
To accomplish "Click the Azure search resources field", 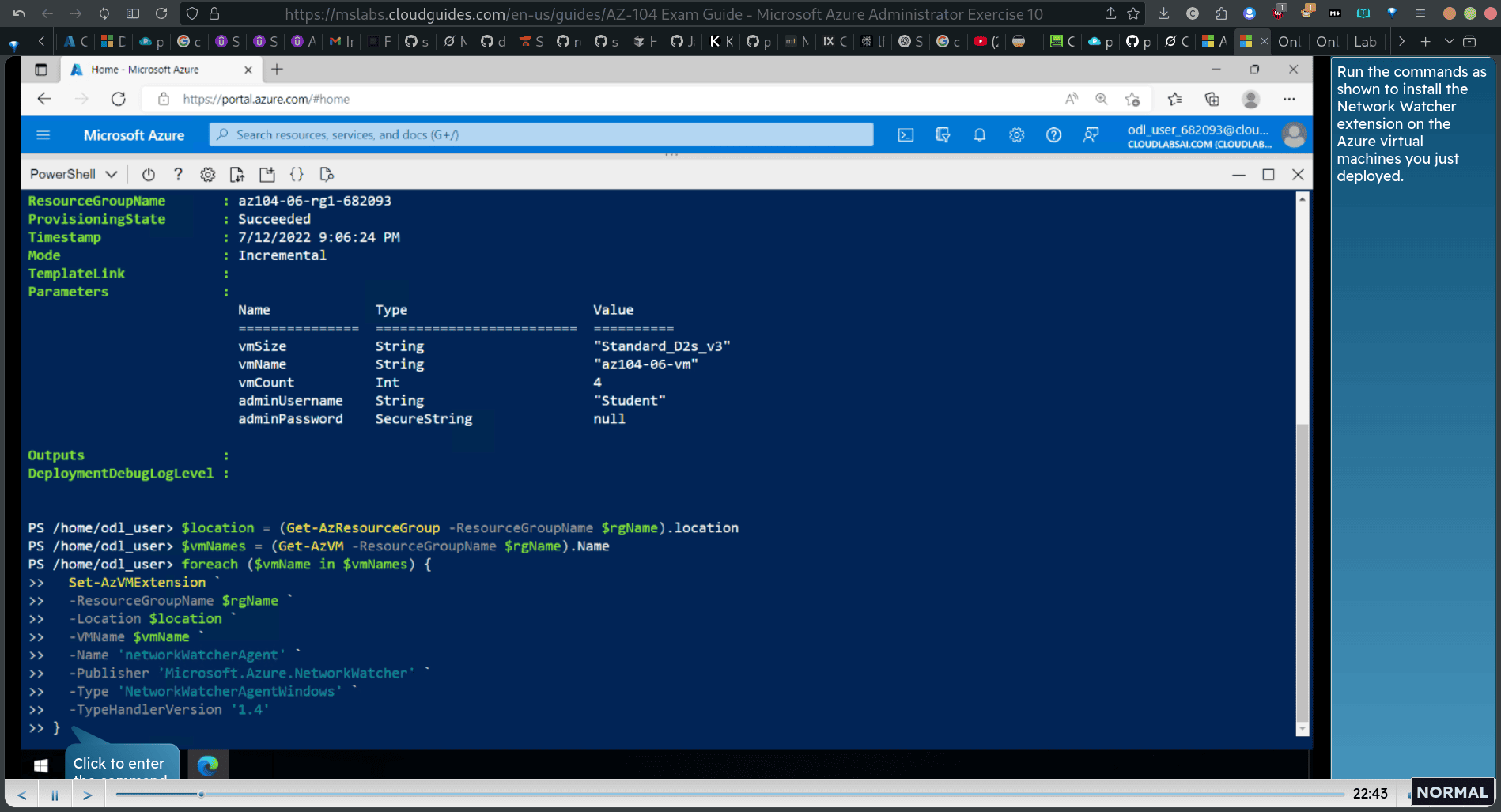I will click(x=541, y=134).
